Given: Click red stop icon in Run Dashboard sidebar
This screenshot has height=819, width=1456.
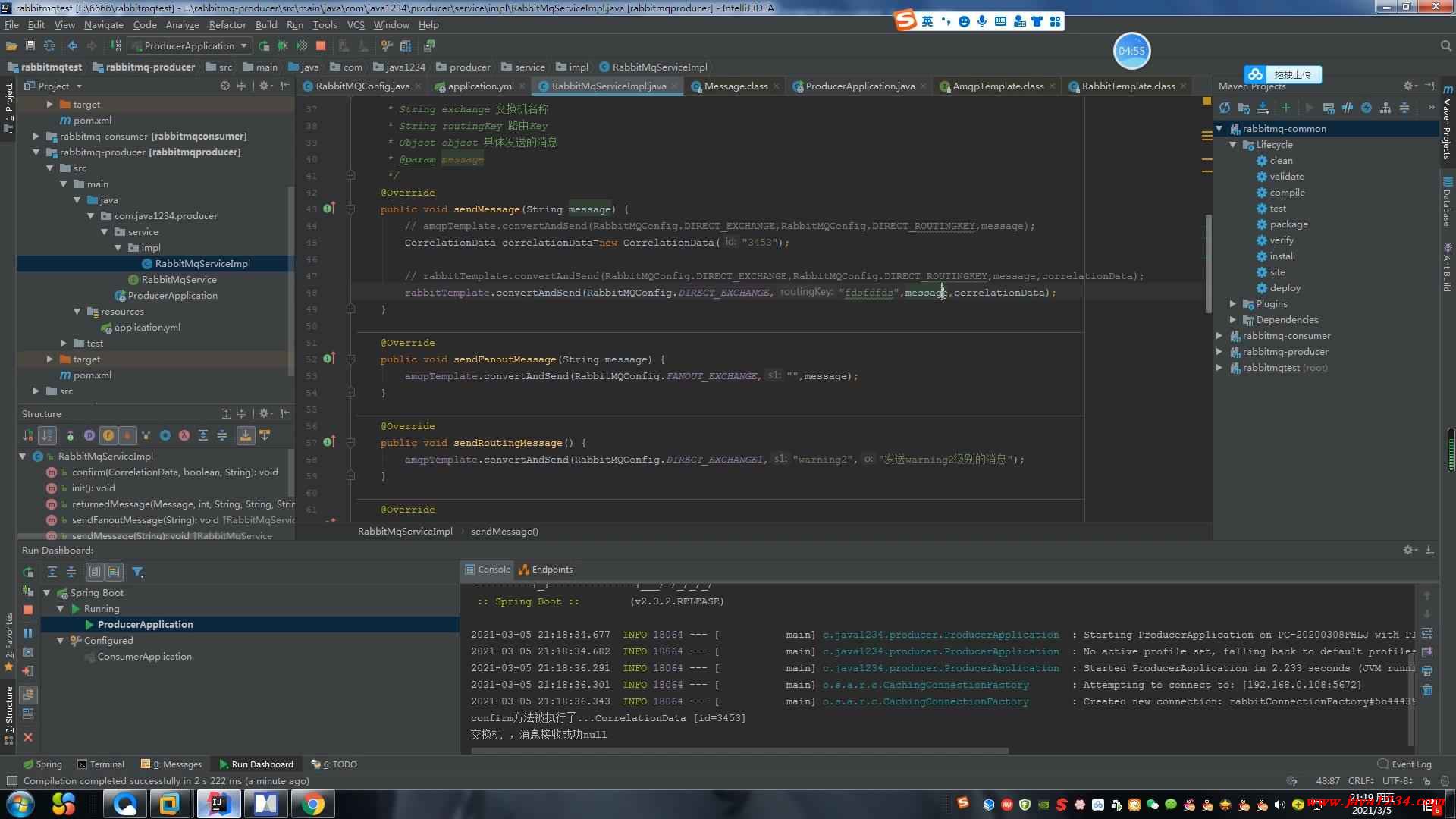Looking at the screenshot, I should pos(28,610).
